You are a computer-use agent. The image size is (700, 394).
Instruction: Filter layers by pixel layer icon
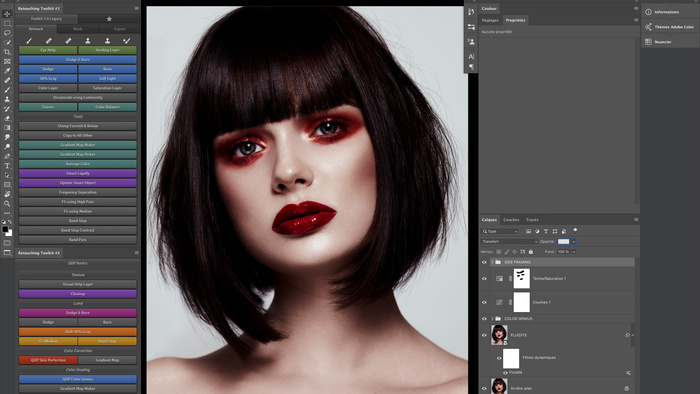[528, 231]
